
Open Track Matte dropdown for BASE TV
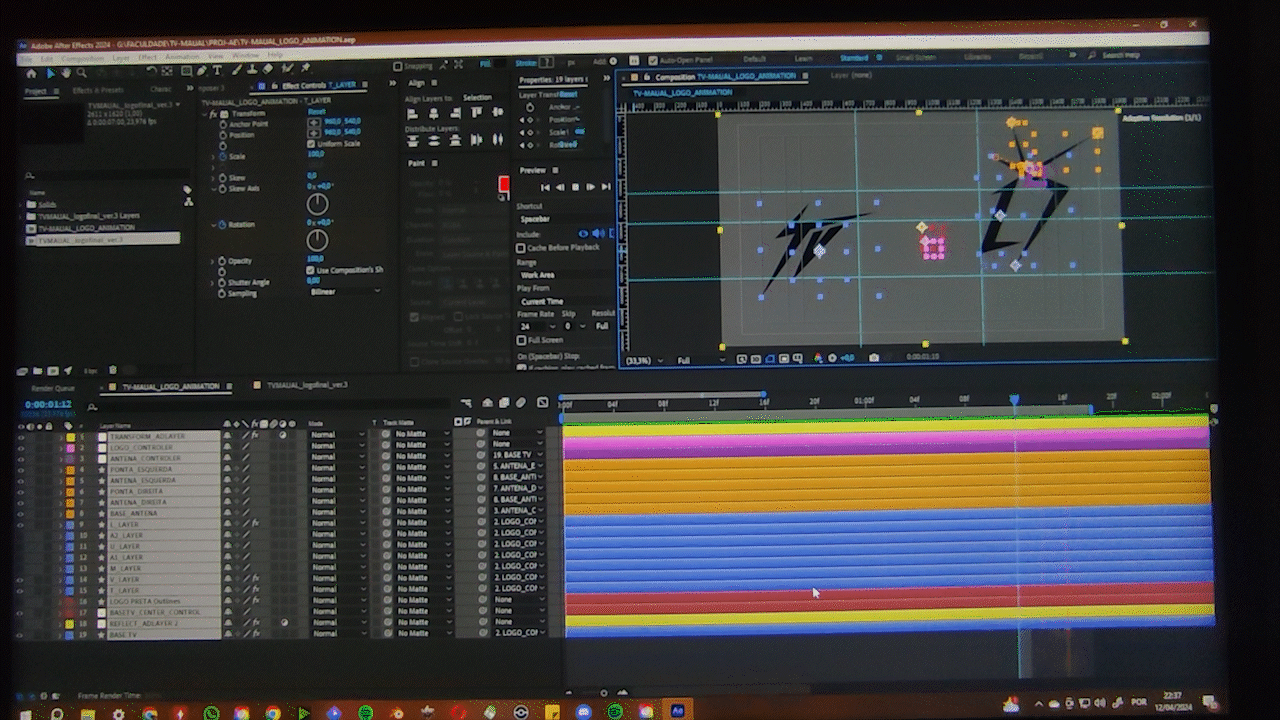(x=424, y=633)
